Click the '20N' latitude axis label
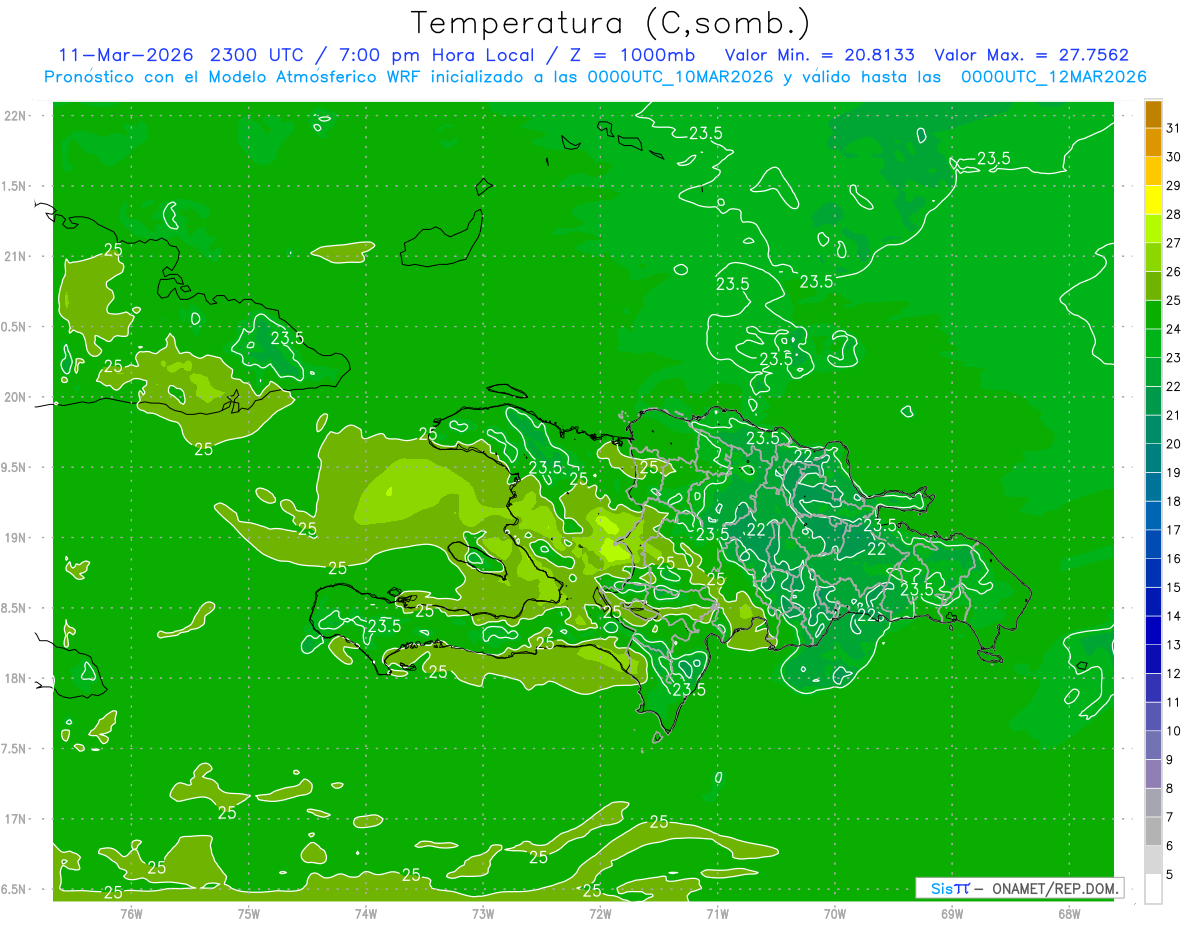Viewport: 1200px width, 927px height. pyautogui.click(x=15, y=397)
